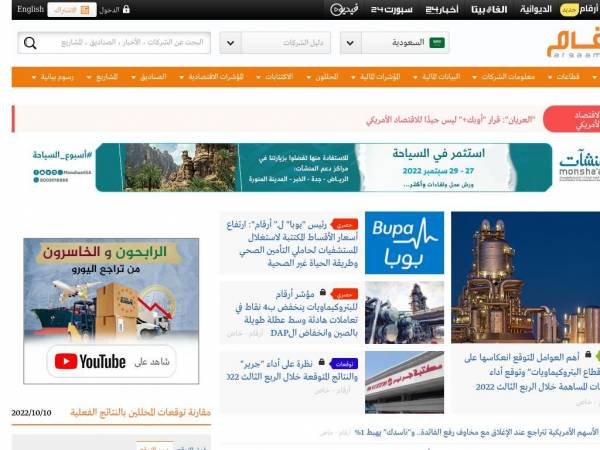
Task: Click the red ticker category label
Action: pos(572,119)
